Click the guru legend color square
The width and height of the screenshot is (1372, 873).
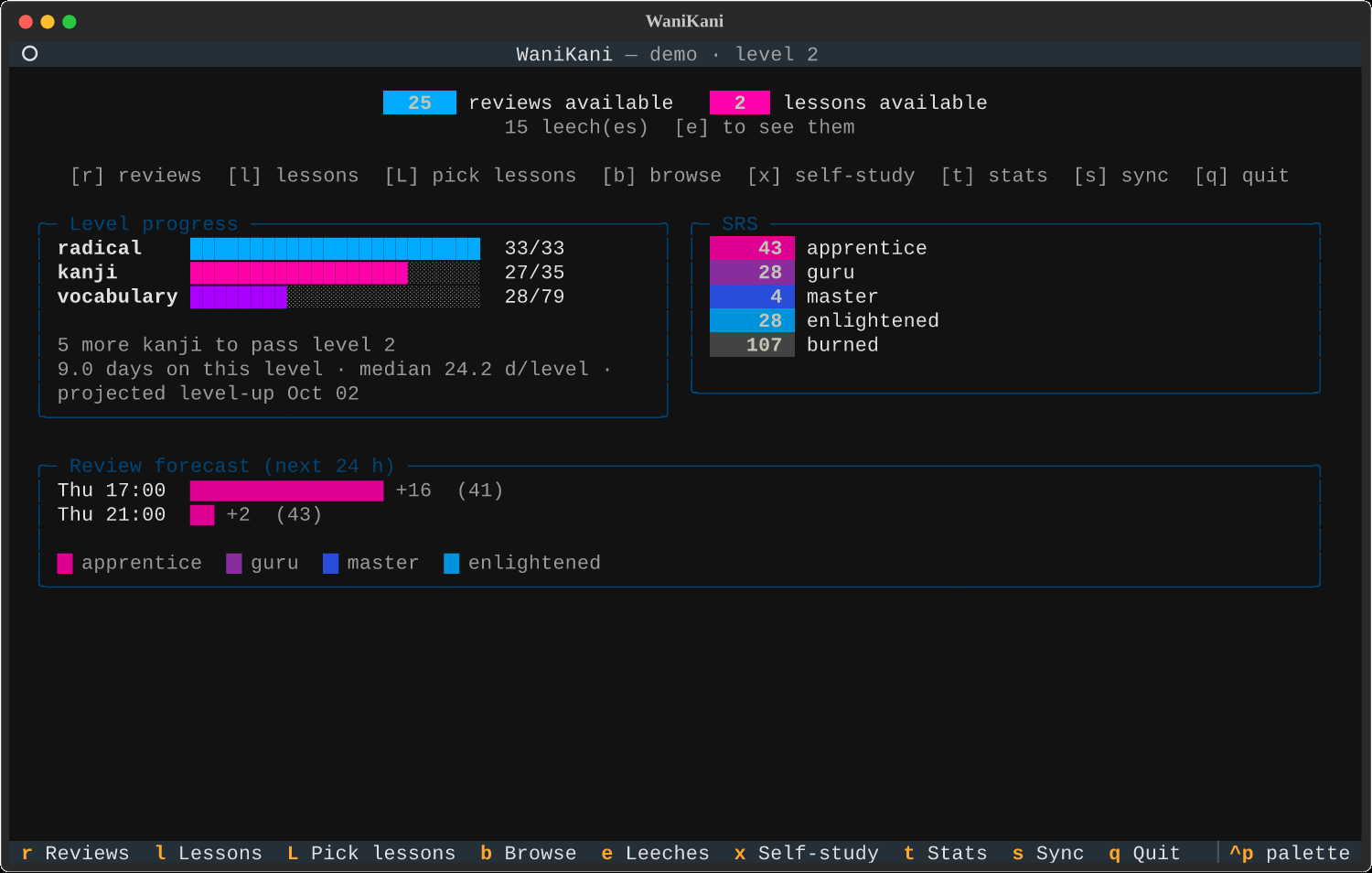pyautogui.click(x=234, y=564)
